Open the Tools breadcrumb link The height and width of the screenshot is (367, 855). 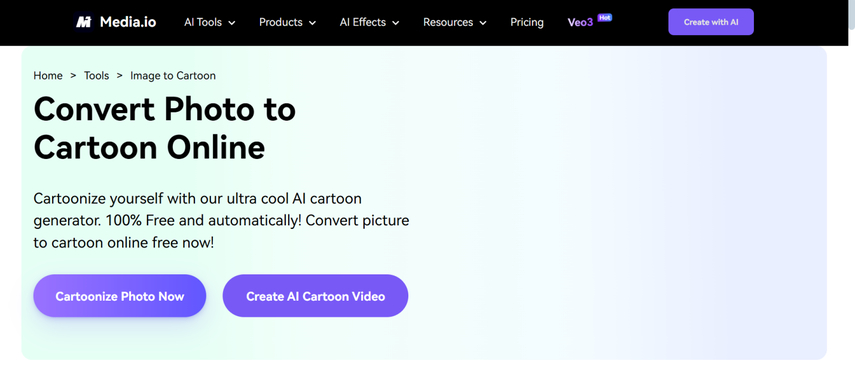pyautogui.click(x=97, y=76)
